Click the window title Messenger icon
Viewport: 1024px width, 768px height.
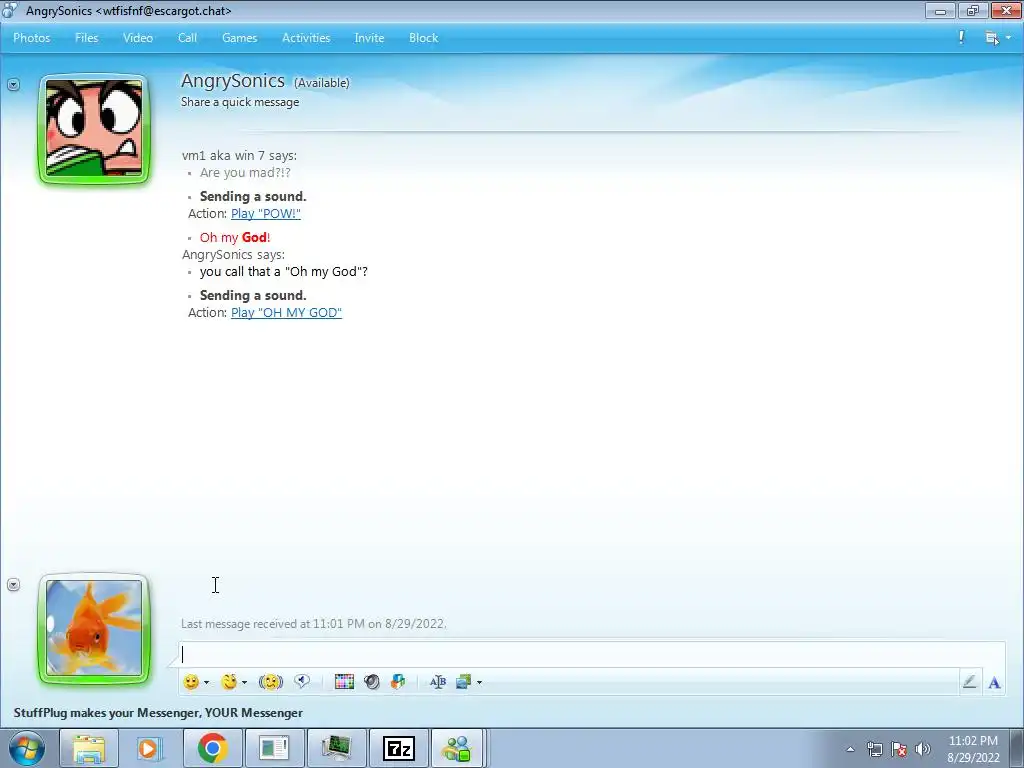(10, 11)
